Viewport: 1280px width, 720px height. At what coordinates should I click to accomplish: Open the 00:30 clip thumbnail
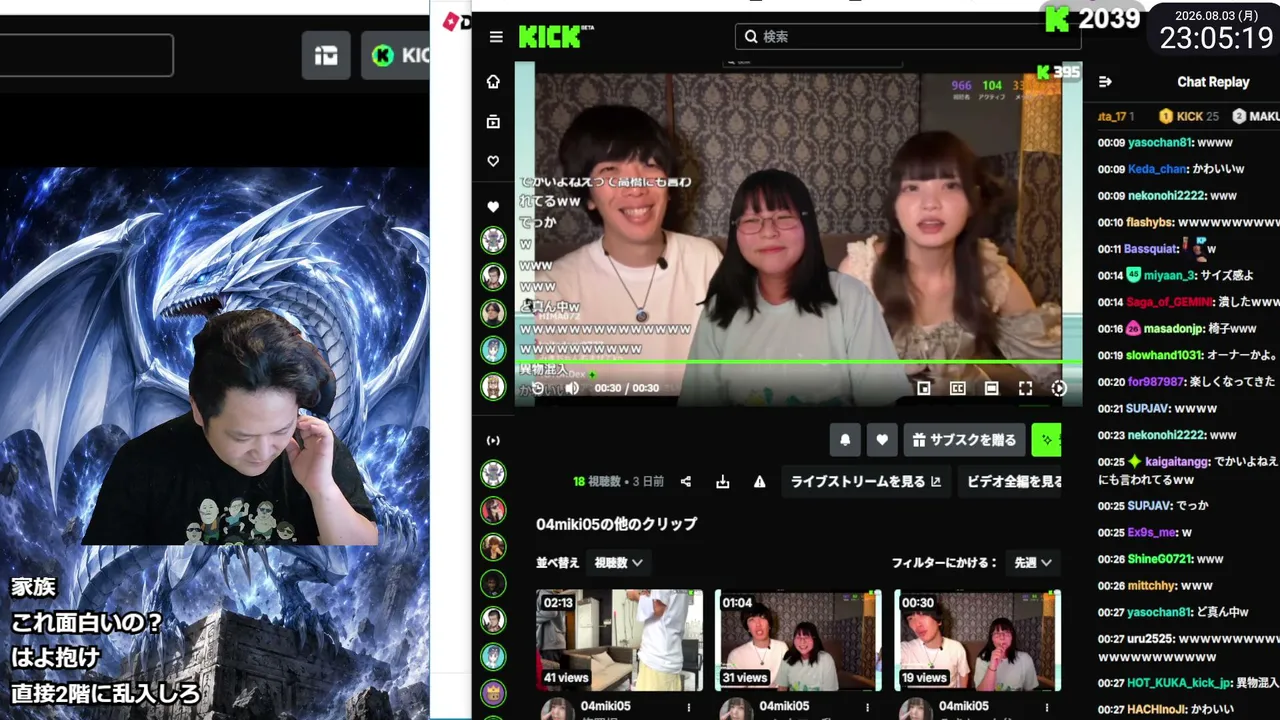click(977, 640)
